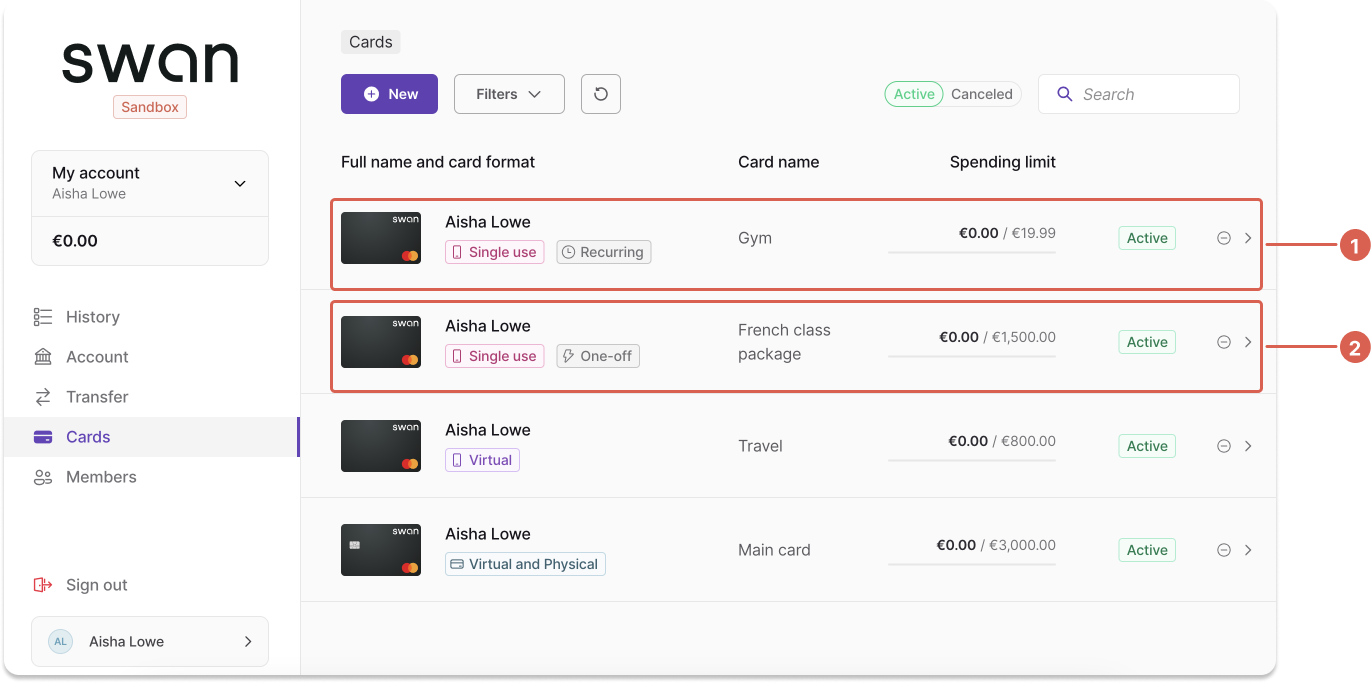Click the Sign out icon
The height and width of the screenshot is (683, 1371).
[42, 584]
